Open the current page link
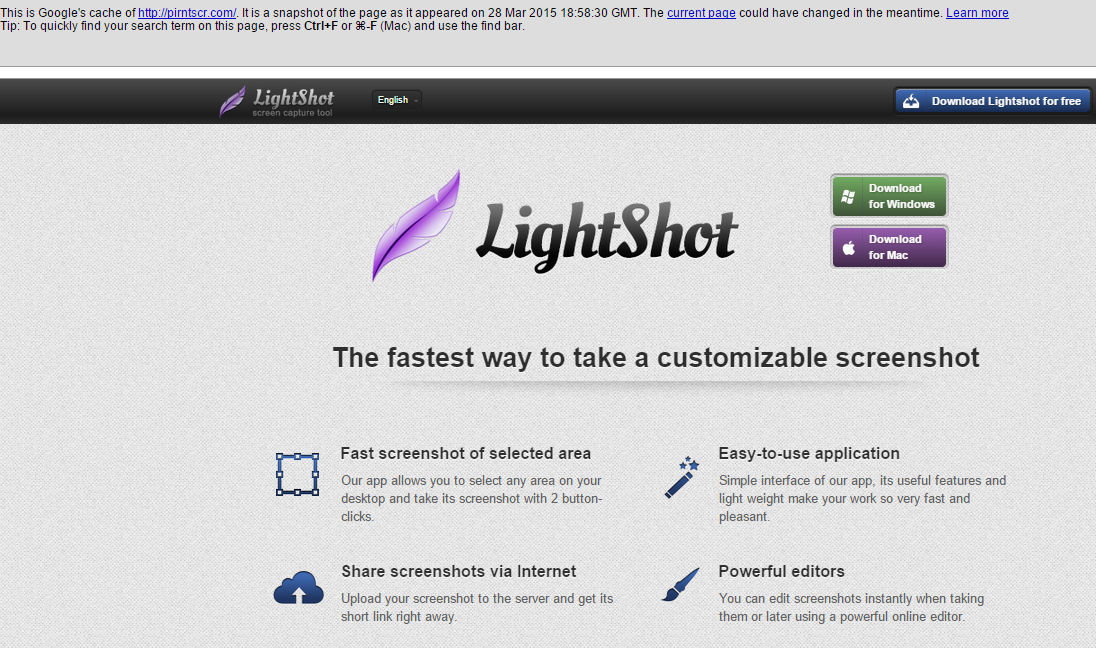Screen dimensions: 1096x648 coord(701,13)
